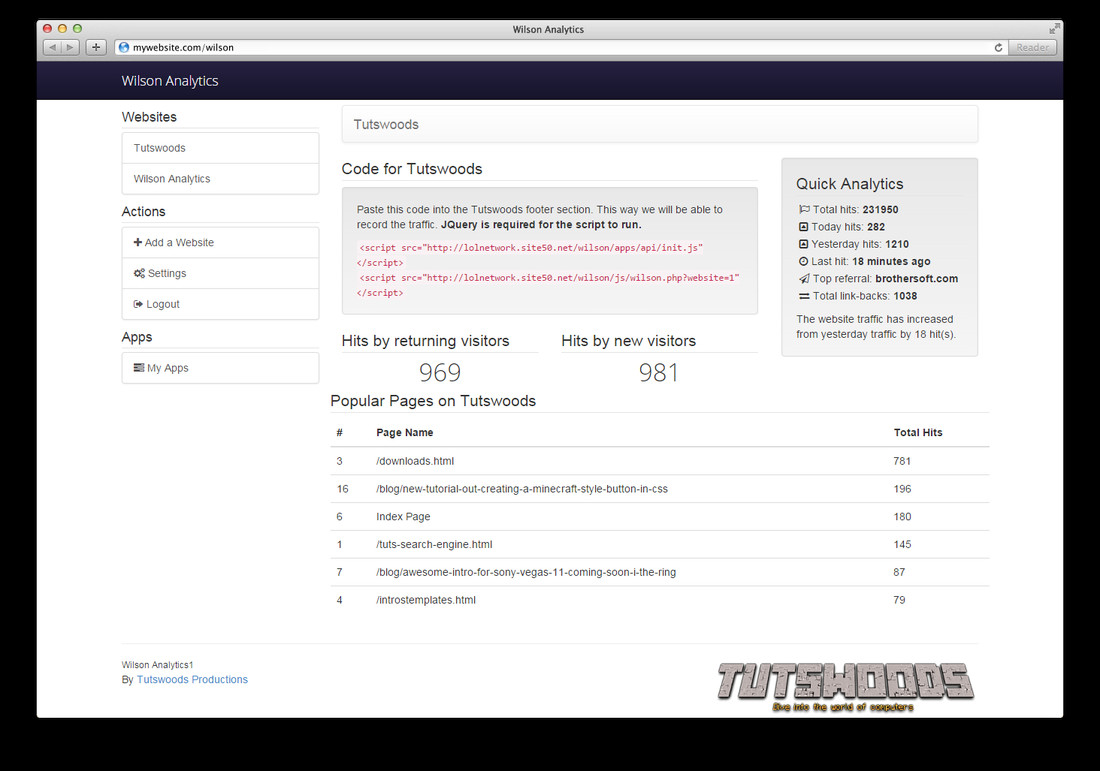Click the wilson.php?website=1 script code line
1100x771 pixels.
point(549,278)
